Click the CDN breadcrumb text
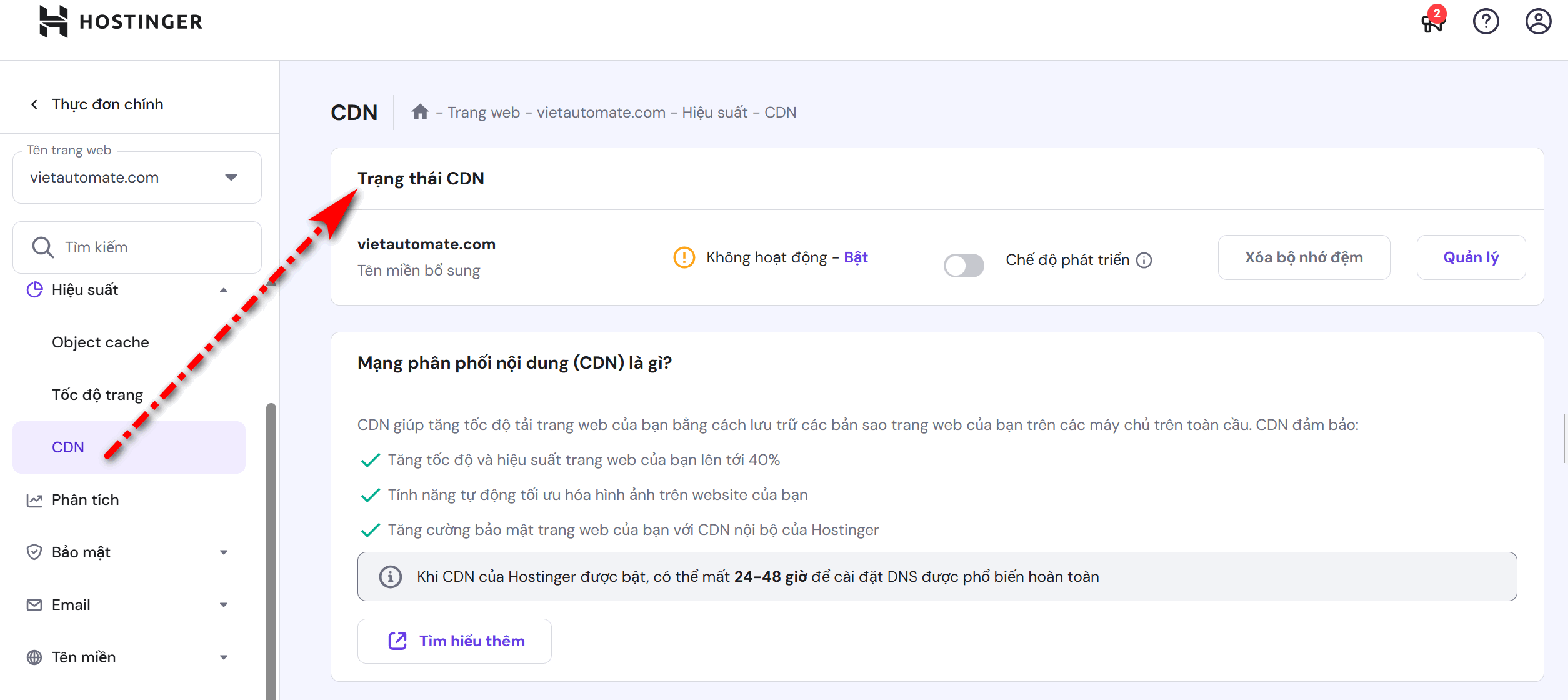The width and height of the screenshot is (1568, 700). click(x=781, y=112)
